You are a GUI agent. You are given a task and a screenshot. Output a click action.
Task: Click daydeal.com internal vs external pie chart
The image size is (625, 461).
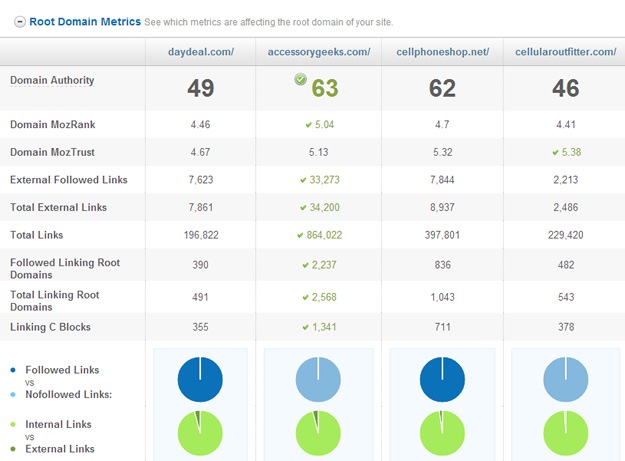coord(200,433)
